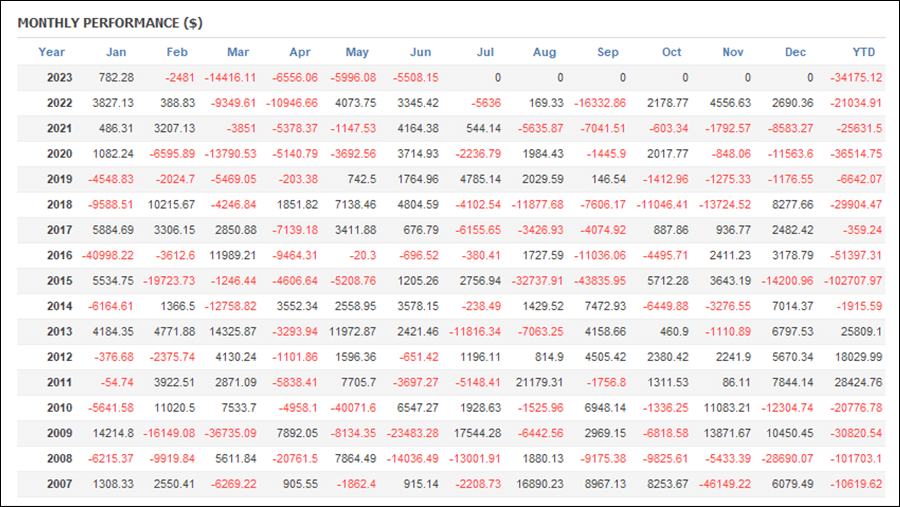Click the Year column header
The height and width of the screenshot is (507, 900).
click(51, 52)
